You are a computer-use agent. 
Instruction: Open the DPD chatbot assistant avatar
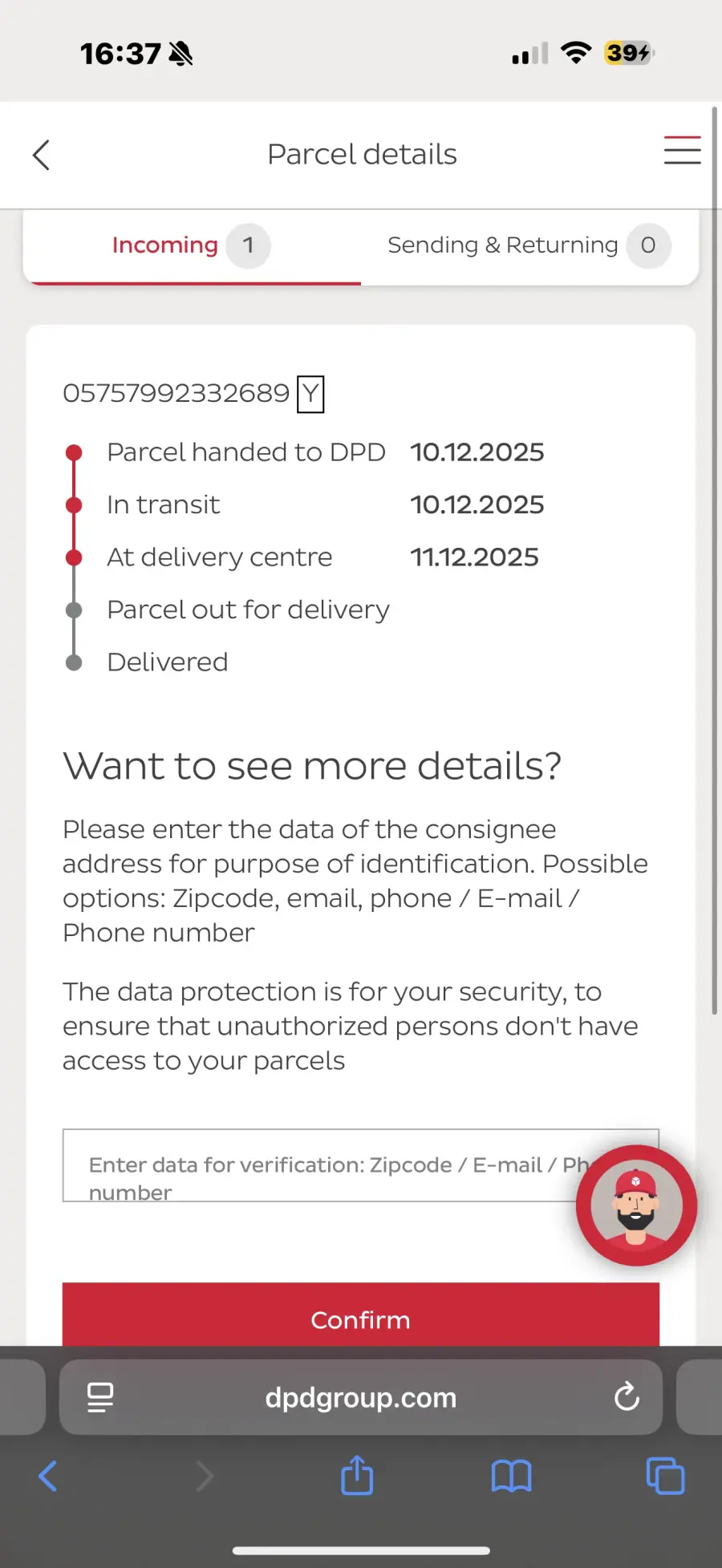(636, 1205)
